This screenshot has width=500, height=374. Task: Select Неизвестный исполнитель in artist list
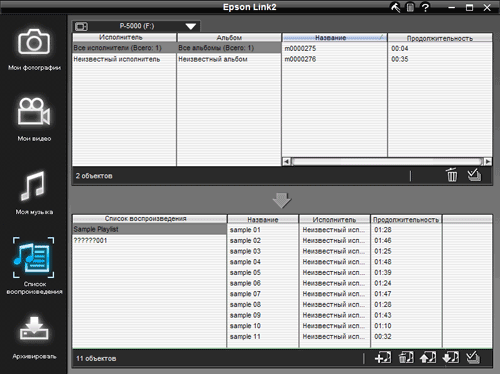pos(124,59)
